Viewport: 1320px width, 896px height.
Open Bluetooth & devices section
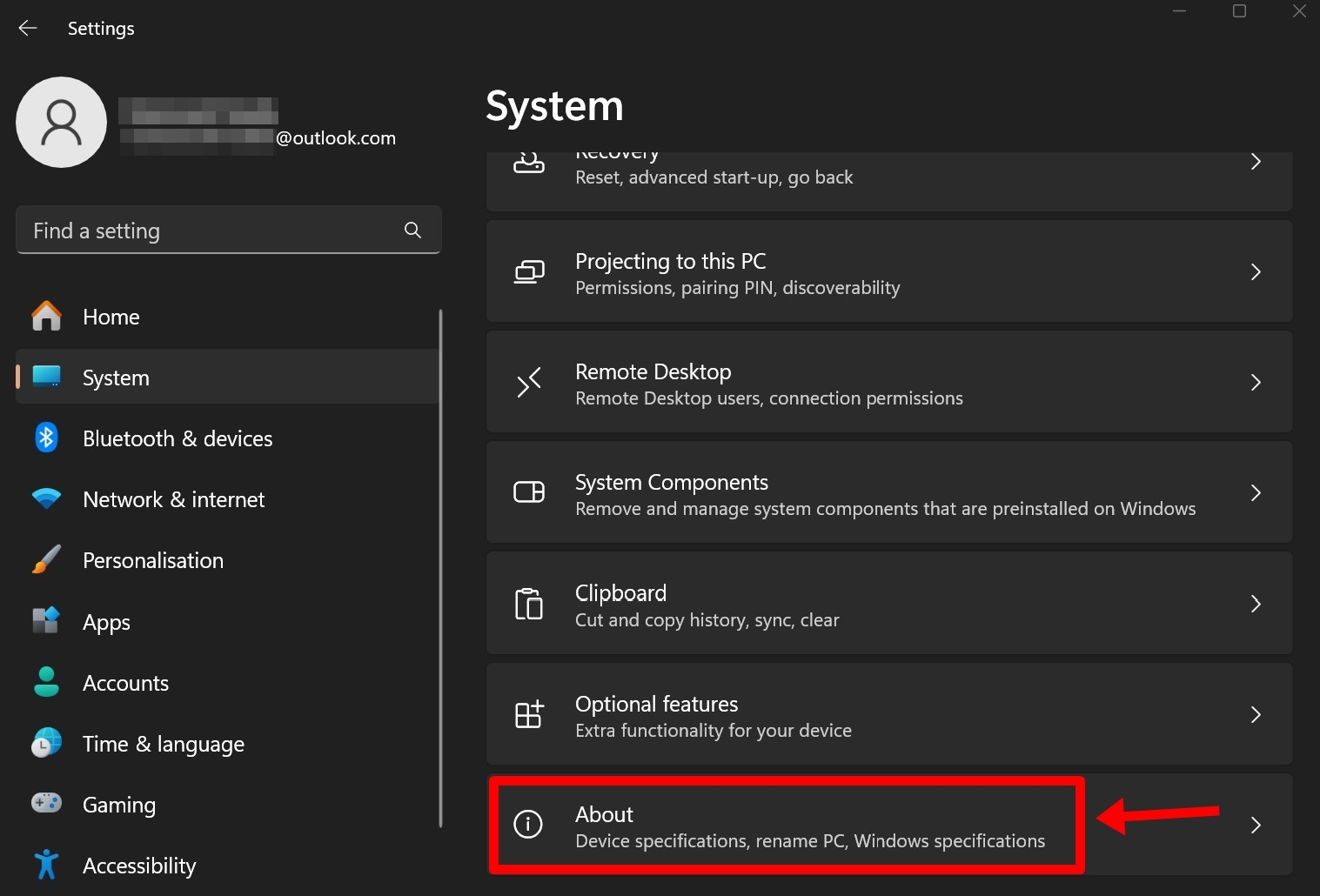pos(227,438)
